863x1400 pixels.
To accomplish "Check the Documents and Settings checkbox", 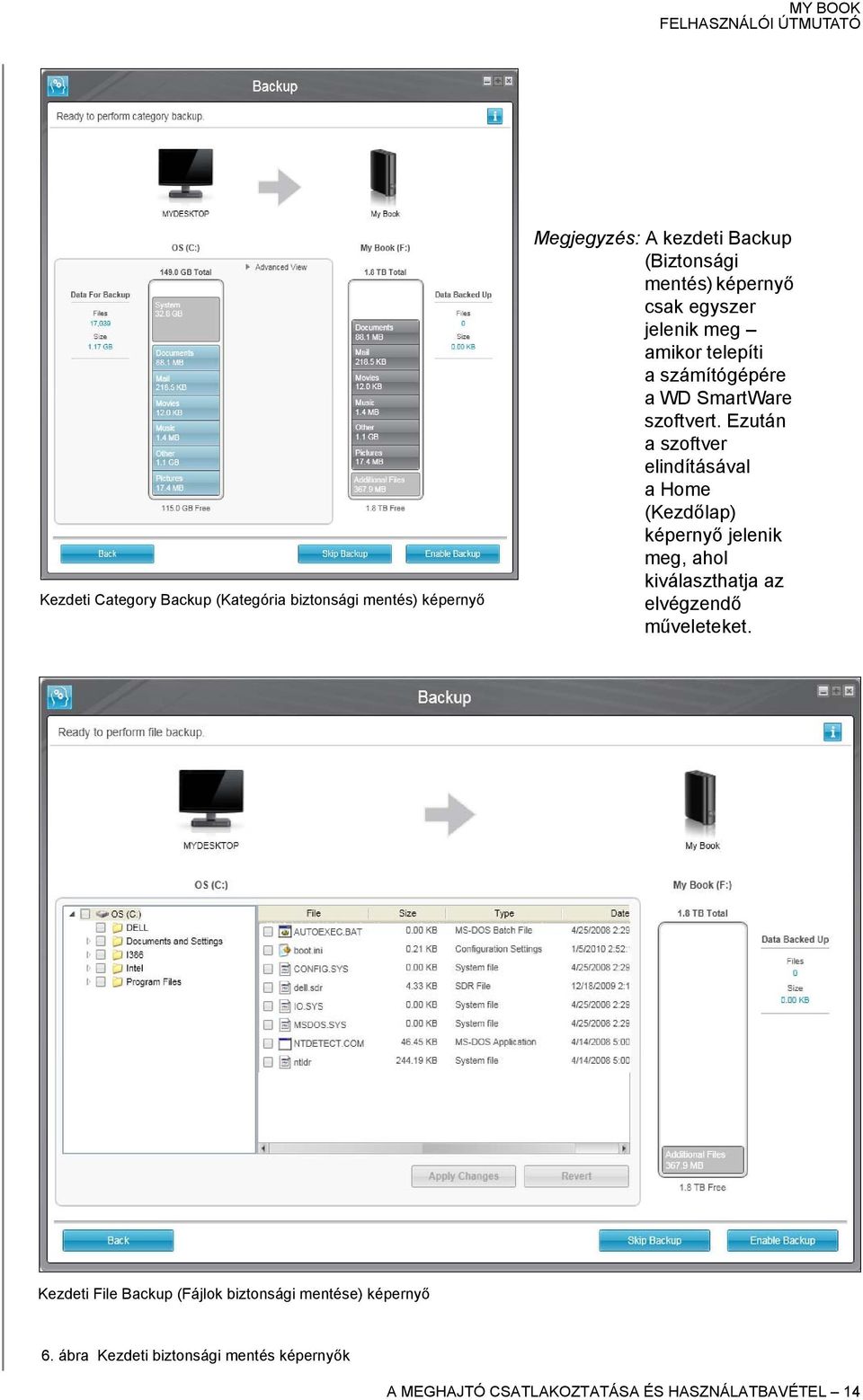I will (x=102, y=941).
